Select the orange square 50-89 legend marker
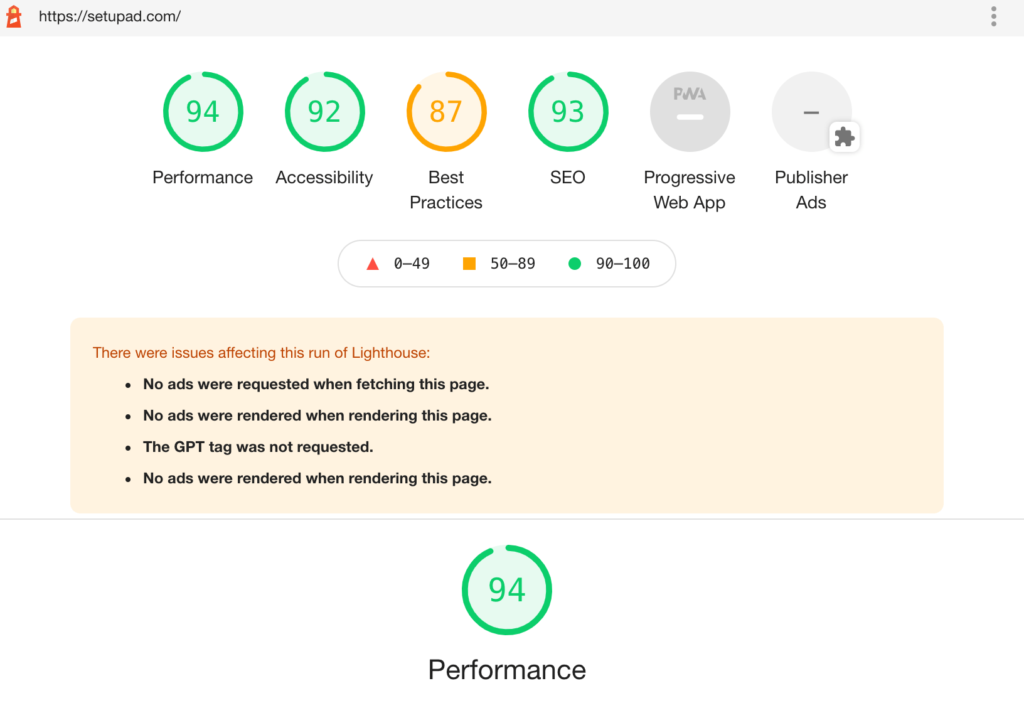The height and width of the screenshot is (703, 1024). pos(469,263)
